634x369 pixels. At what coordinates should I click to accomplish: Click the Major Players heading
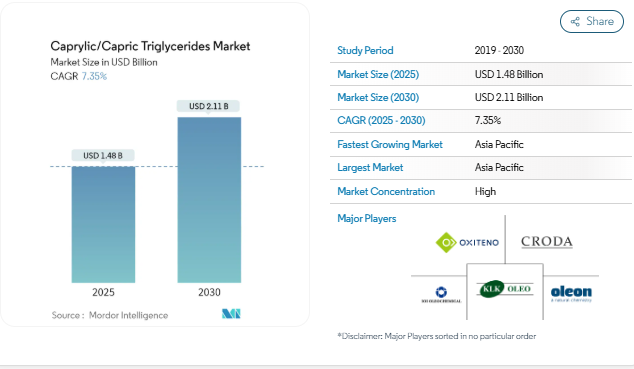(367, 219)
